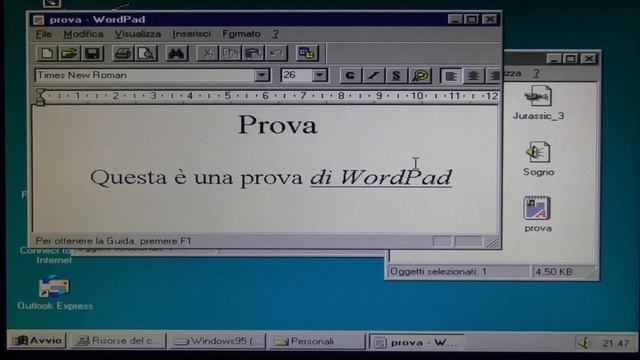Click the prova - W... taskbar button
The height and width of the screenshot is (360, 640).
pyautogui.click(x=417, y=342)
